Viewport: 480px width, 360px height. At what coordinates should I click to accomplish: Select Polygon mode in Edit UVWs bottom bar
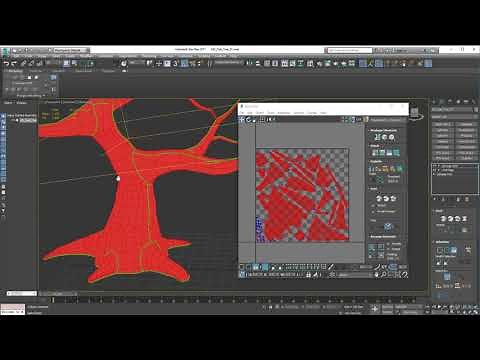click(256, 267)
